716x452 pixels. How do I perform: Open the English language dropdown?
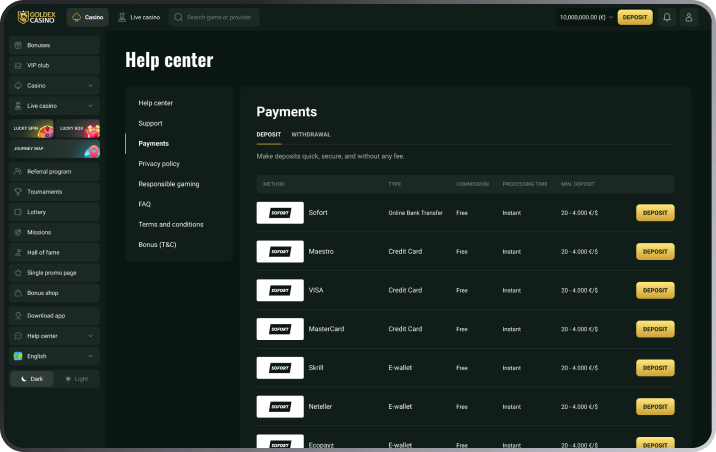pyautogui.click(x=54, y=356)
